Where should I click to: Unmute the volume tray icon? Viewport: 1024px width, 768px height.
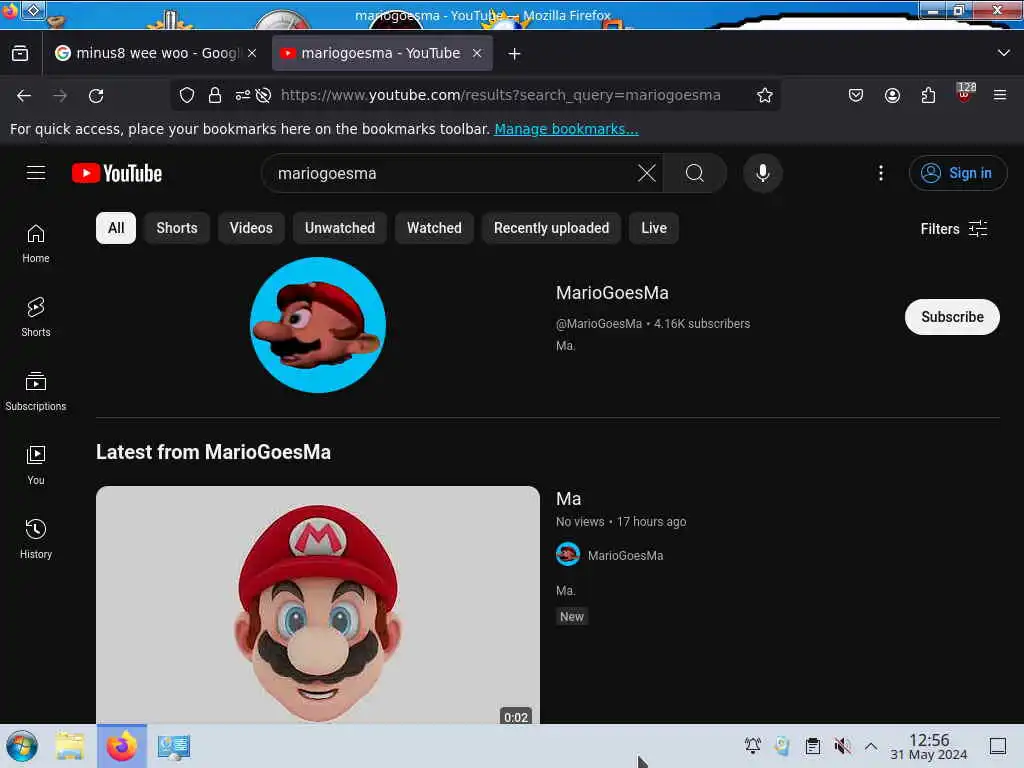[842, 746]
